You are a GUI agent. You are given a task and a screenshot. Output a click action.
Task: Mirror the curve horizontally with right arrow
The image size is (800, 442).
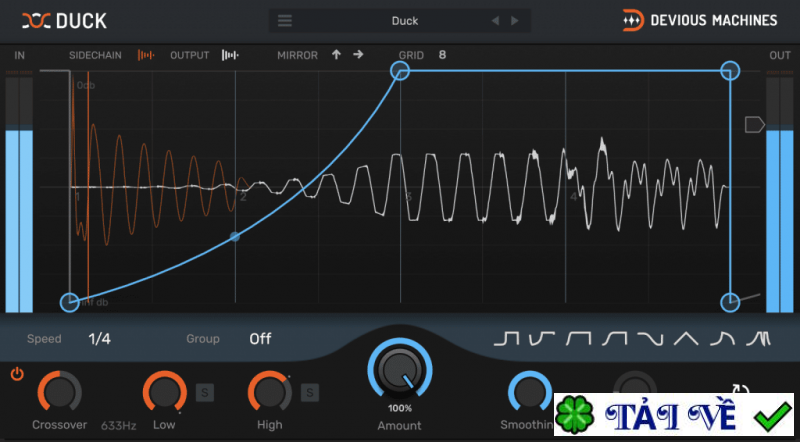(358, 54)
